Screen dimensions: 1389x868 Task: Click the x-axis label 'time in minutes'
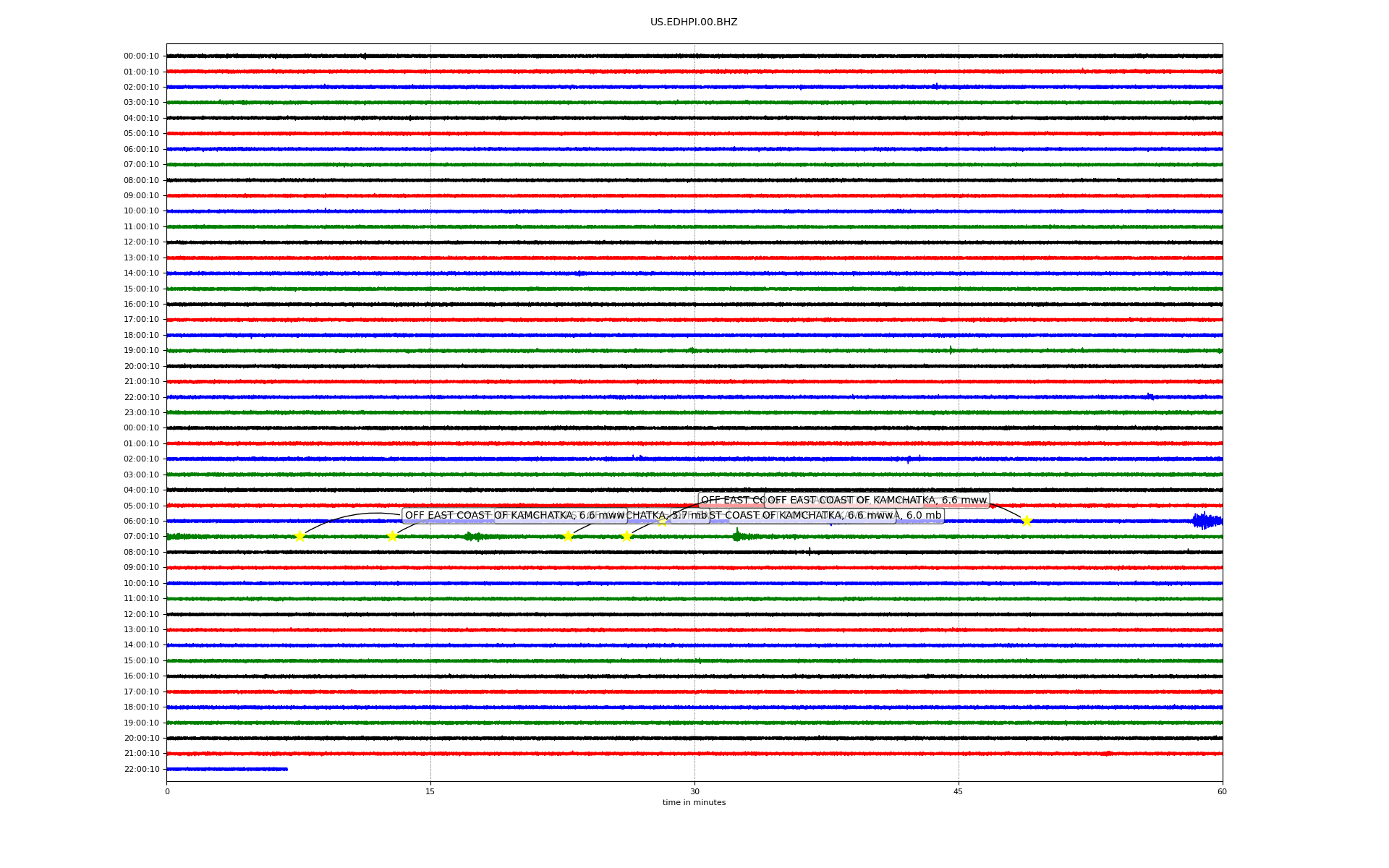694,802
